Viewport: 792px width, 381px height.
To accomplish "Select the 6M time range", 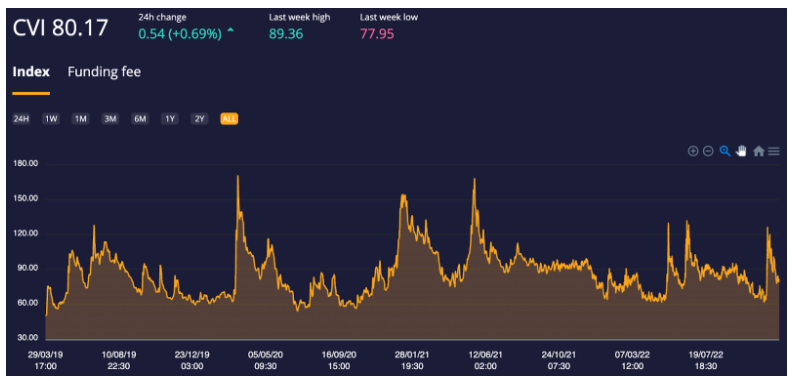I will click(140, 119).
